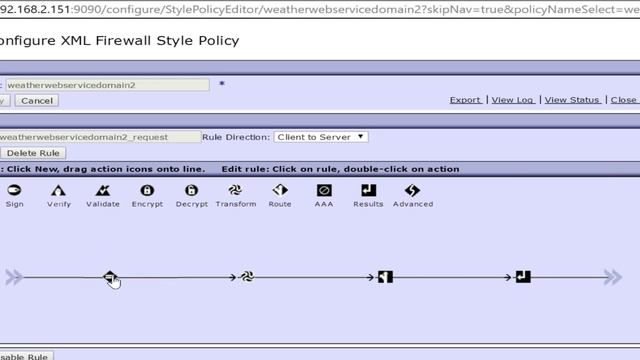The width and height of the screenshot is (640, 360).
Task: Click the Delete Rule button
Action: [x=33, y=153]
